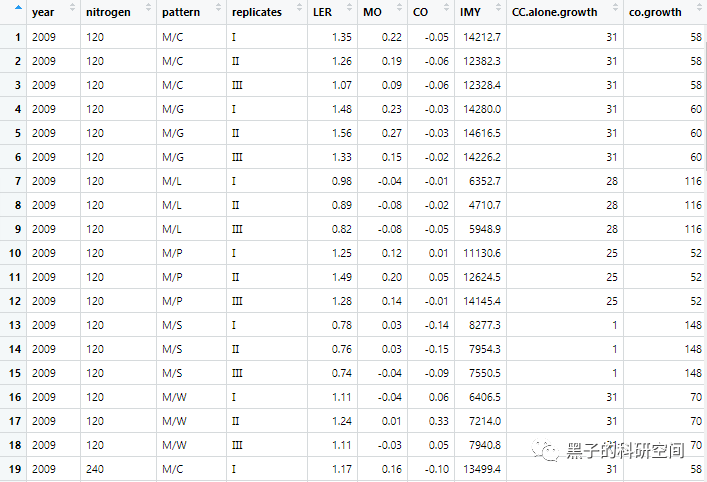
Task: Click CO value -0.14 in row 13
Action: pyautogui.click(x=436, y=325)
